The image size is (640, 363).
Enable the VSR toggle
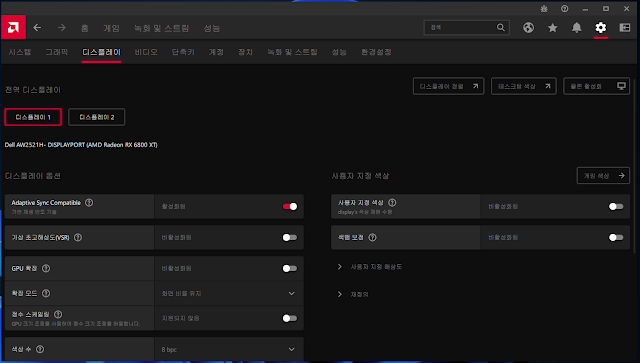290,237
